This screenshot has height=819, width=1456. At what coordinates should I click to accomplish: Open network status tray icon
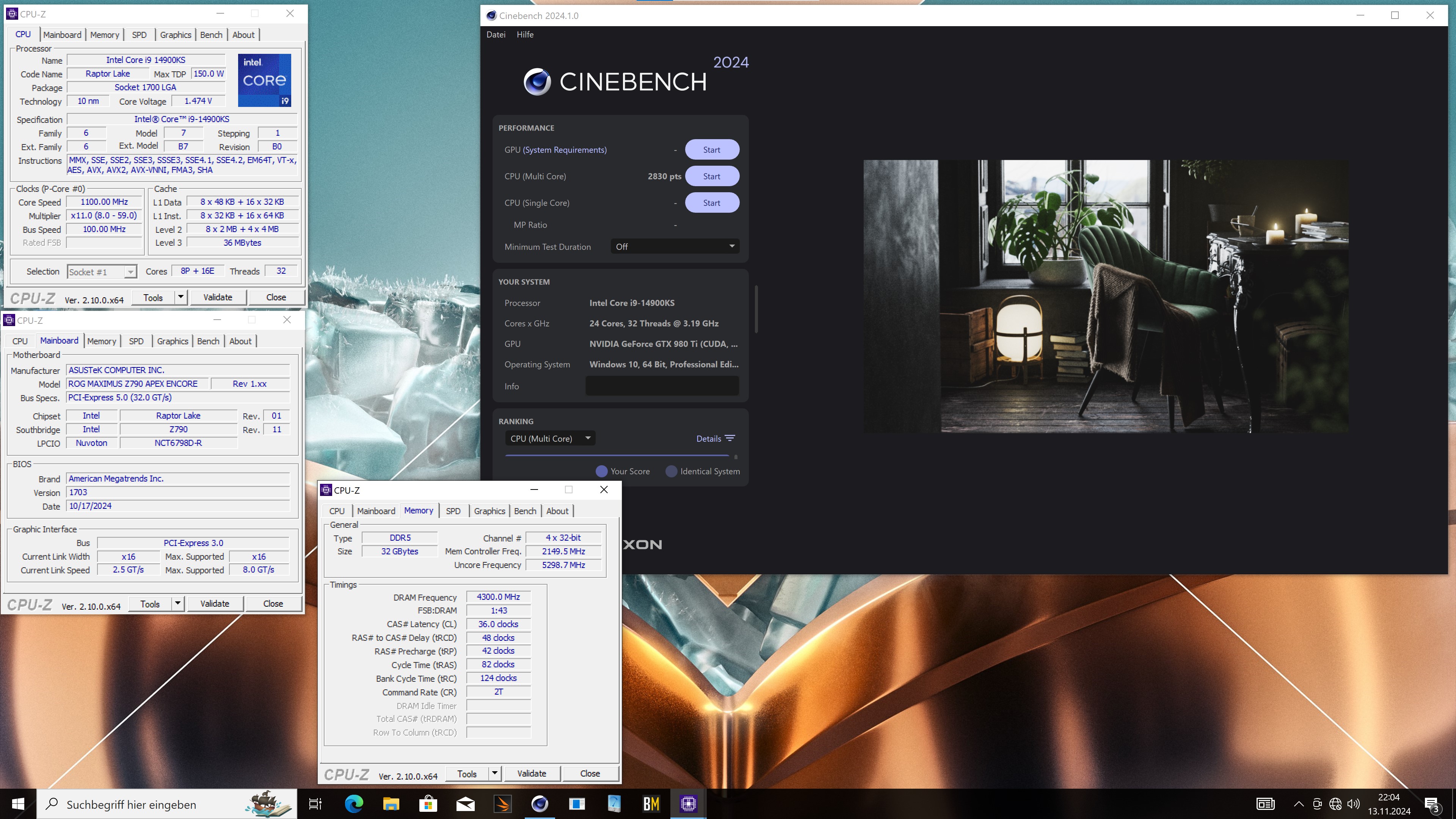1335,804
